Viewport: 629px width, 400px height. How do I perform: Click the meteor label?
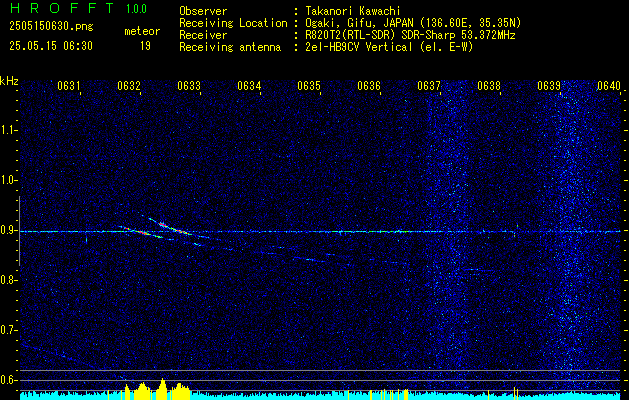click(142, 31)
